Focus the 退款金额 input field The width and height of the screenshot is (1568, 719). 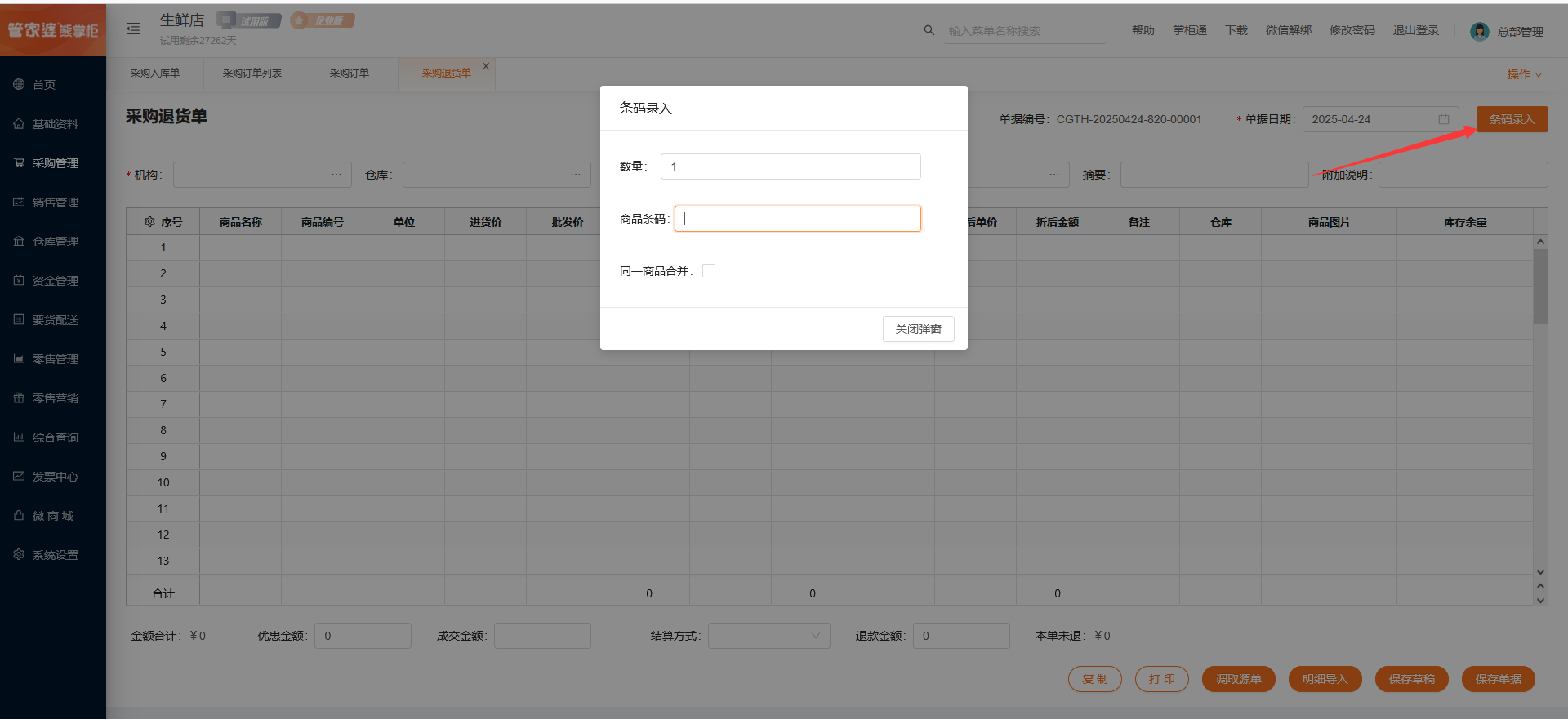961,636
